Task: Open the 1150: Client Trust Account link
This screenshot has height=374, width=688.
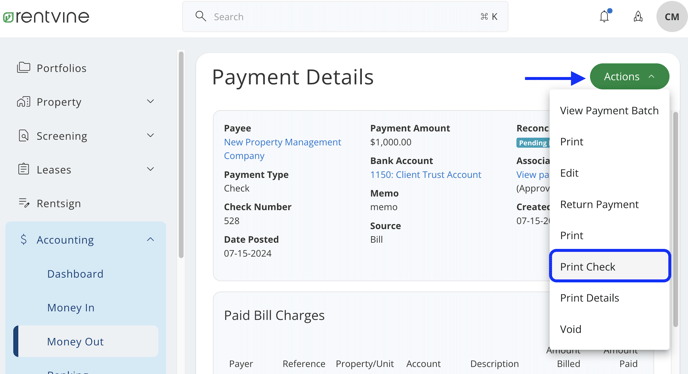Action: point(426,175)
